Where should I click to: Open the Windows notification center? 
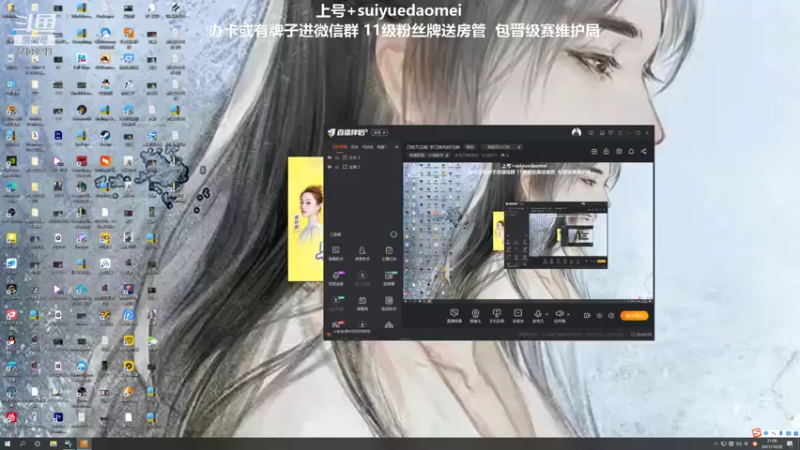coord(790,444)
